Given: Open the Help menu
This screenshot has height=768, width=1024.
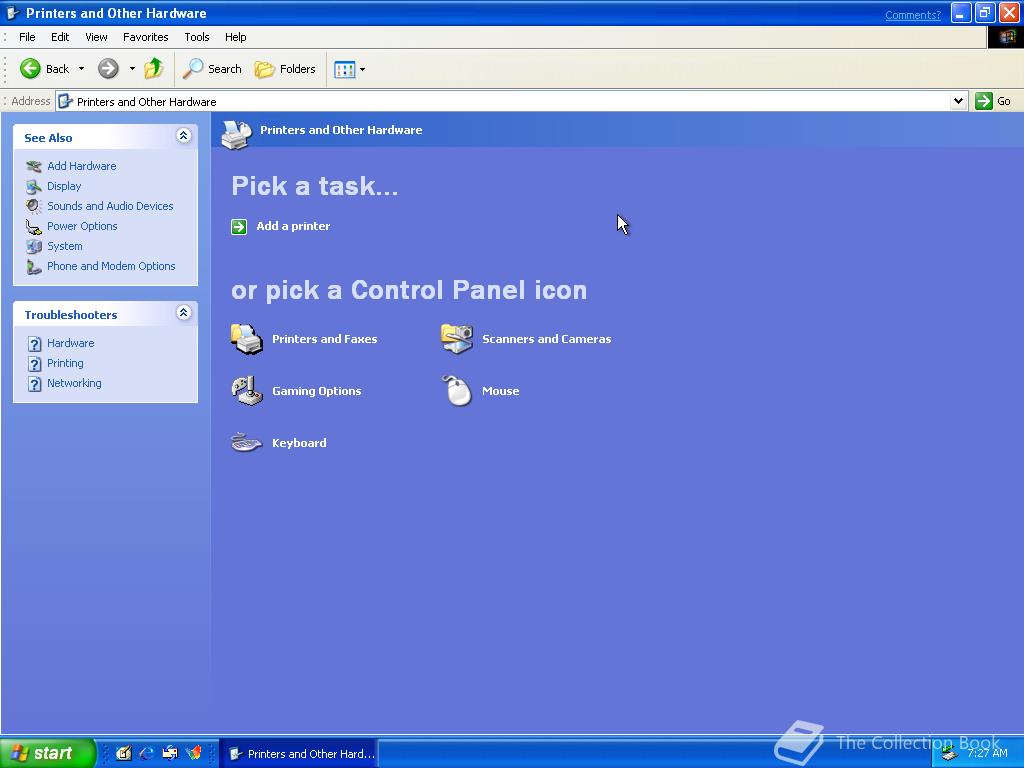Looking at the screenshot, I should click(x=236, y=37).
